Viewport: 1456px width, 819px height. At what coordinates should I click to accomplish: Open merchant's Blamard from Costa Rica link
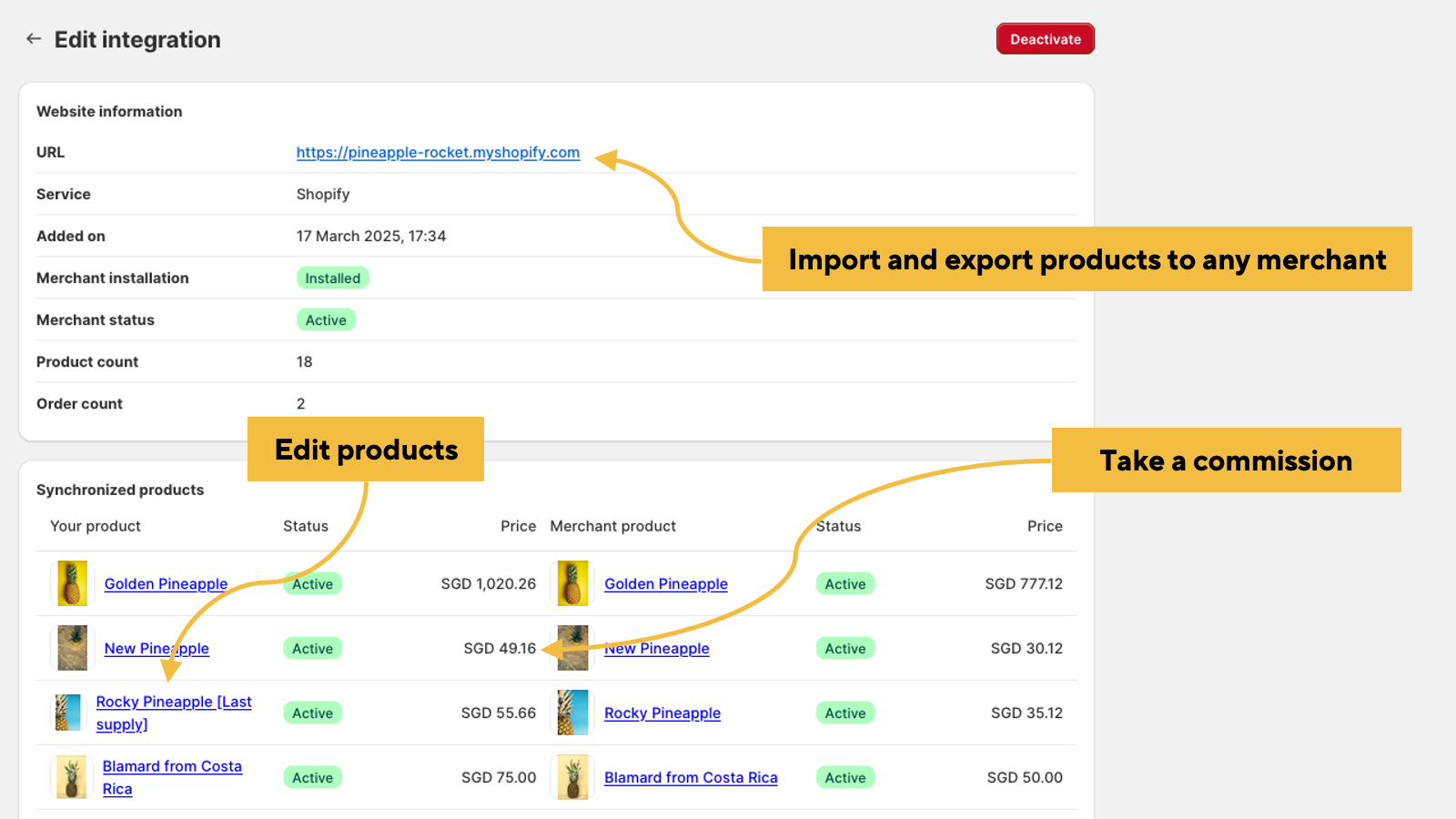(690, 778)
